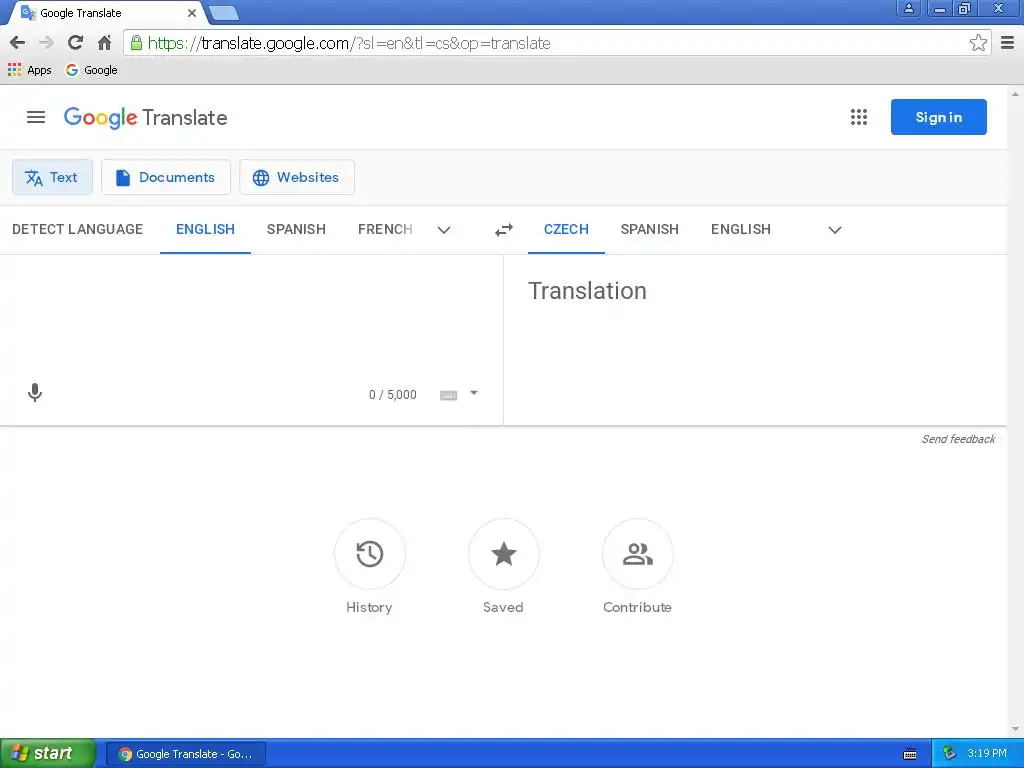Open the Windows start menu

pos(47,753)
